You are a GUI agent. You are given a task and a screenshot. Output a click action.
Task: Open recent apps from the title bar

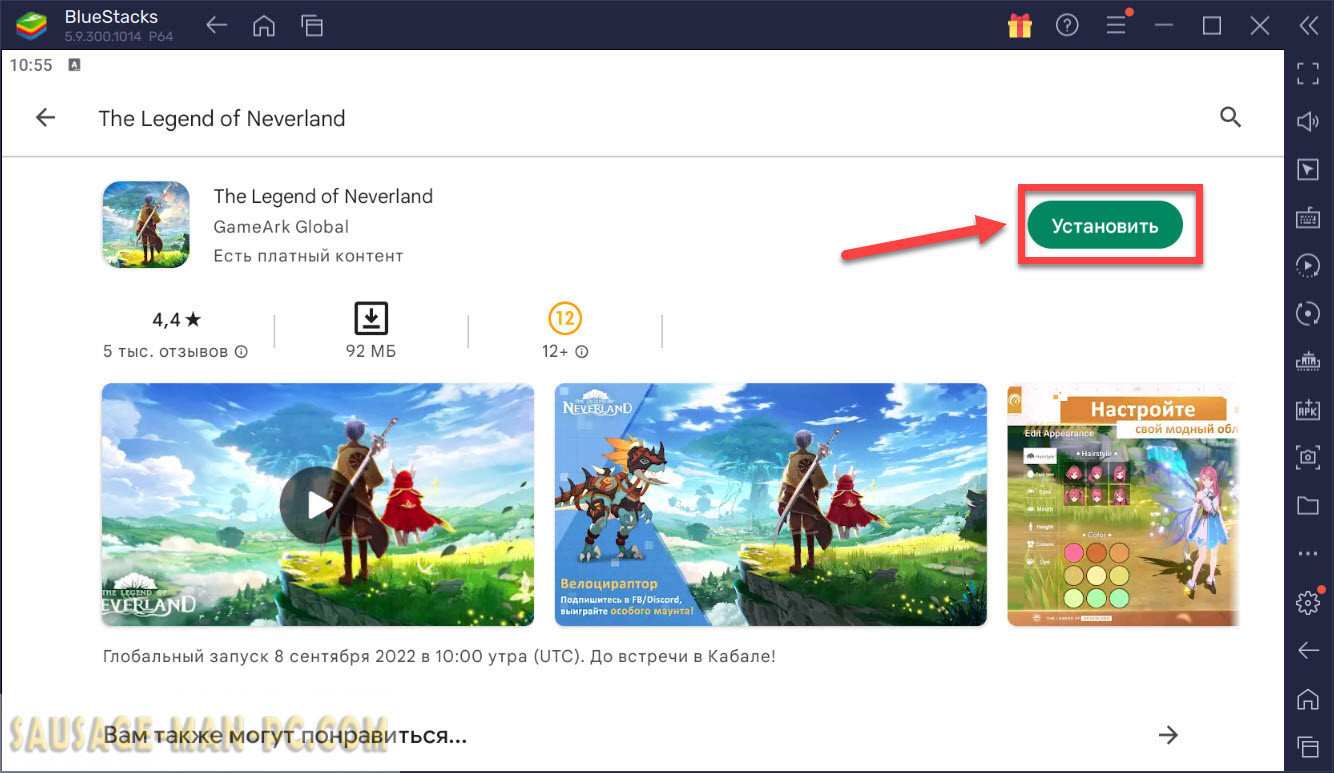[312, 26]
